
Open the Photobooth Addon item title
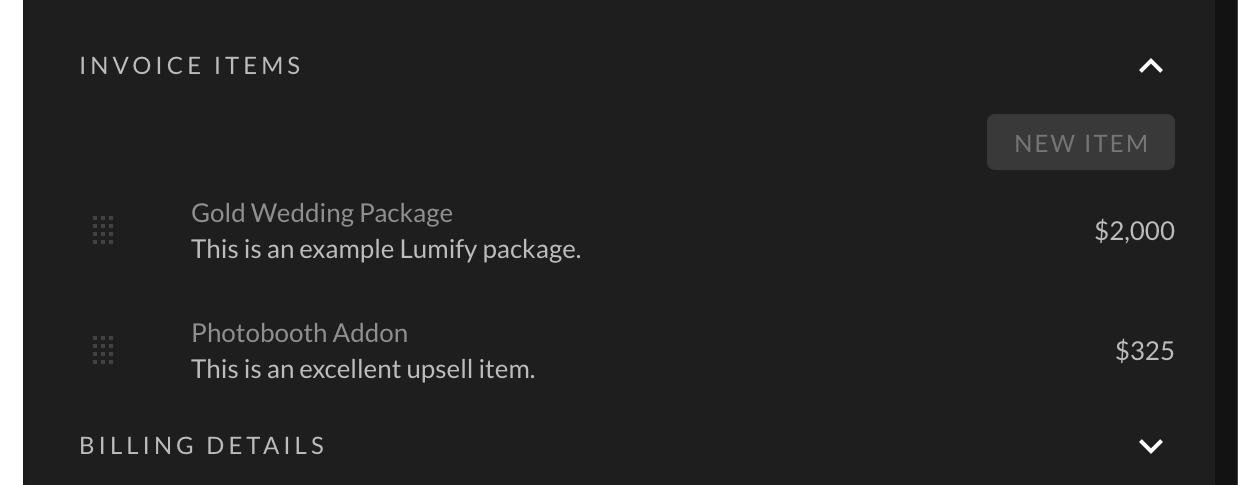pos(299,333)
